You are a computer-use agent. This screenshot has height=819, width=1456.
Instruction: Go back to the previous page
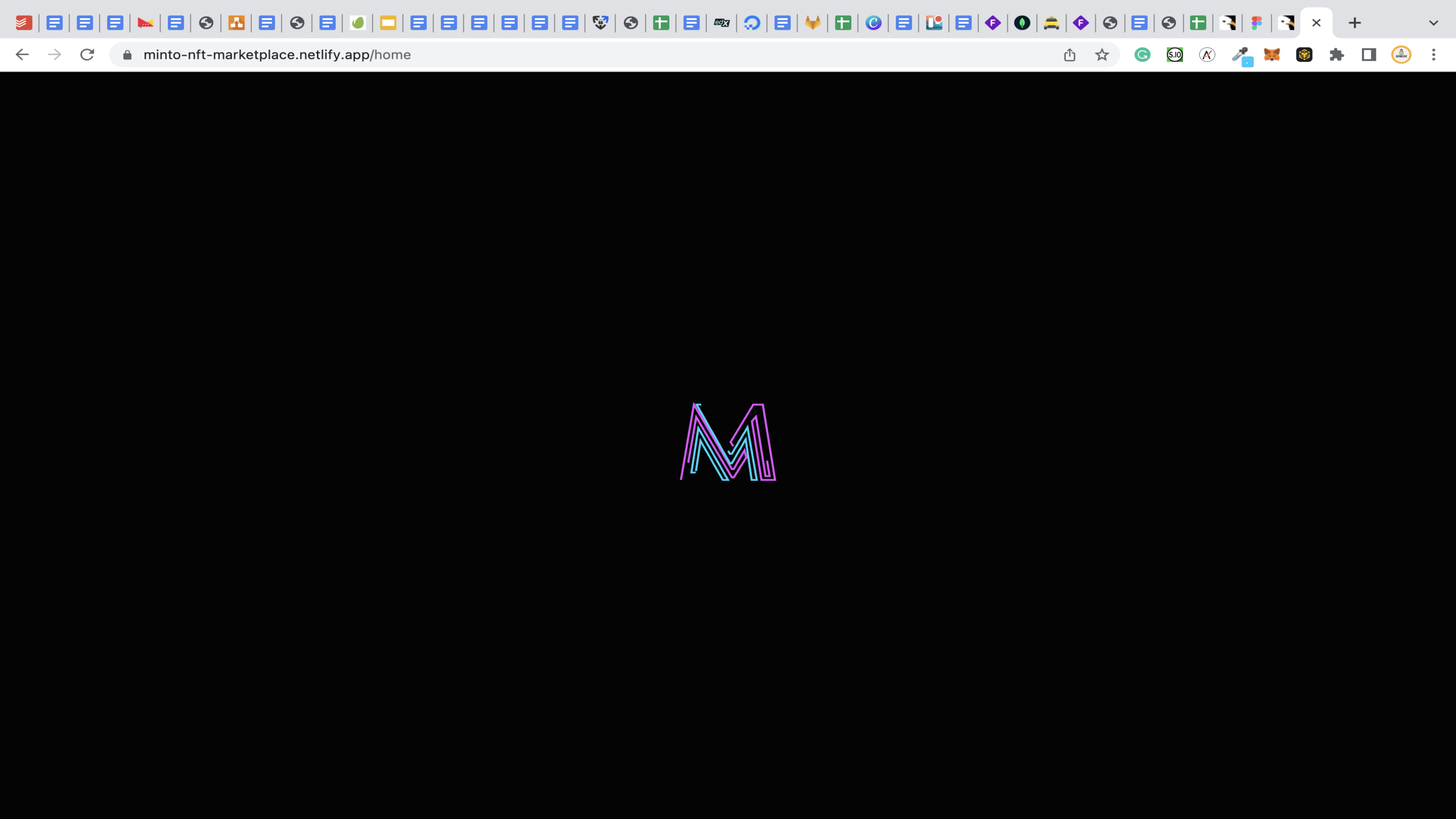[x=22, y=55]
